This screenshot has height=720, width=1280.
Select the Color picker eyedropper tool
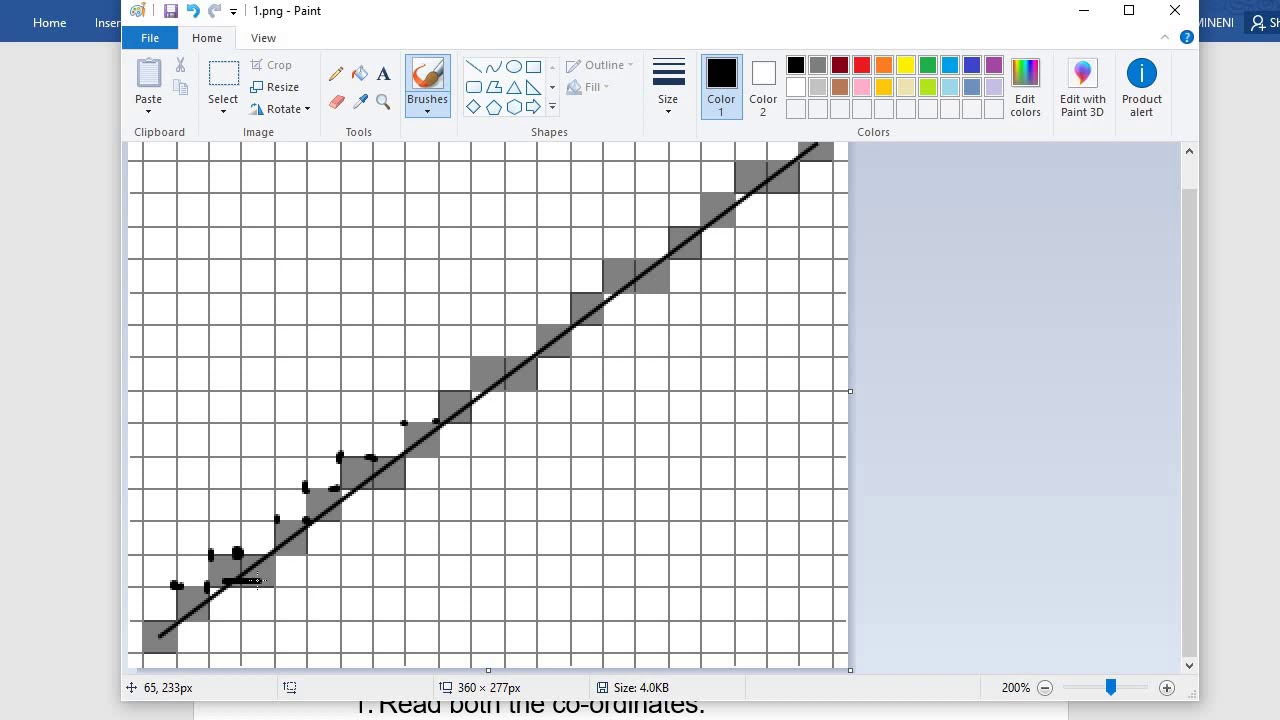pyautogui.click(x=360, y=102)
